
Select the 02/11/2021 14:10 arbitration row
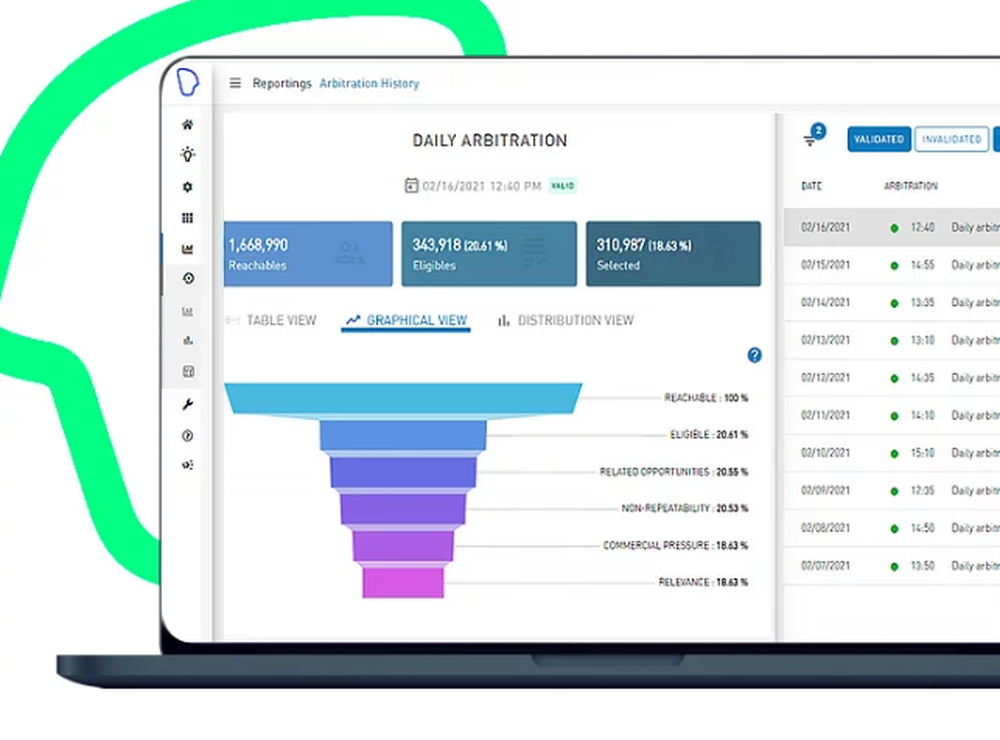point(892,415)
